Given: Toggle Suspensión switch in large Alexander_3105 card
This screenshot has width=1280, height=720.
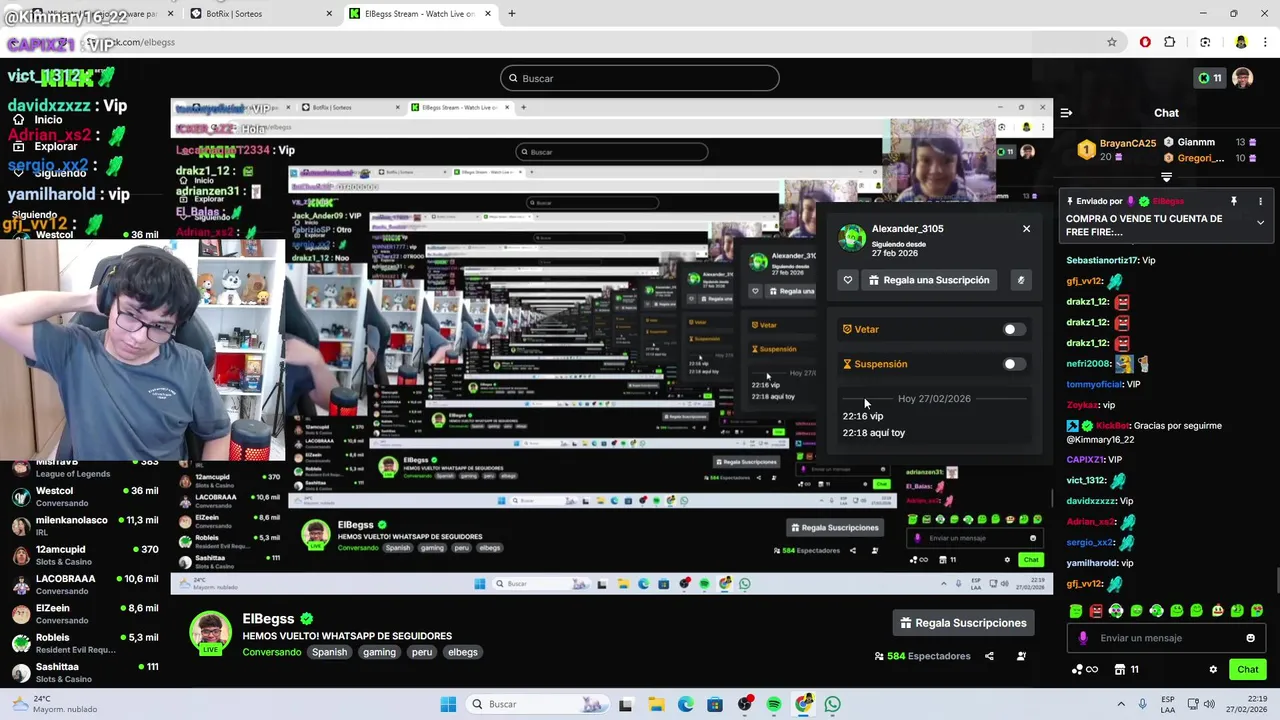Looking at the screenshot, I should [x=1014, y=364].
